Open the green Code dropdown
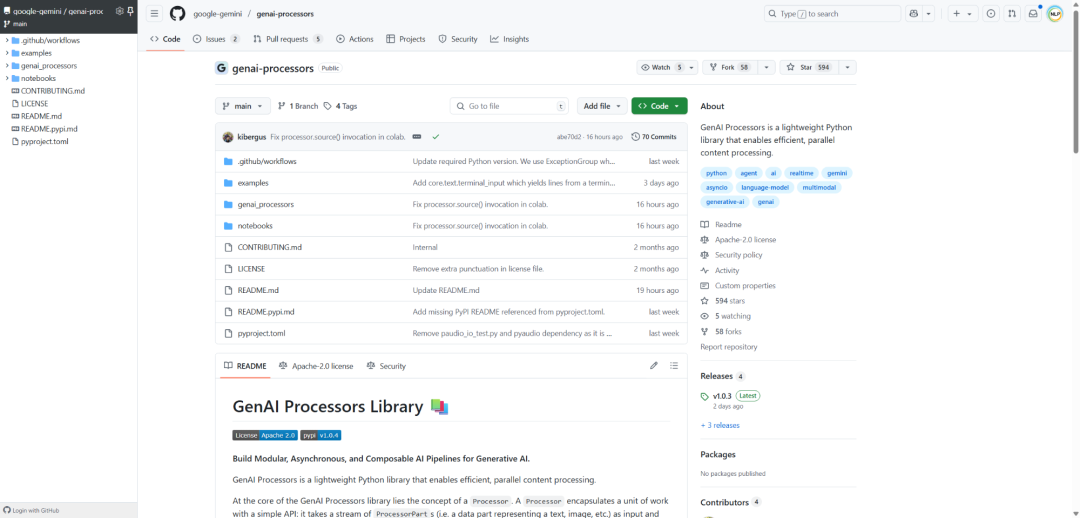This screenshot has width=1080, height=518. click(659, 106)
